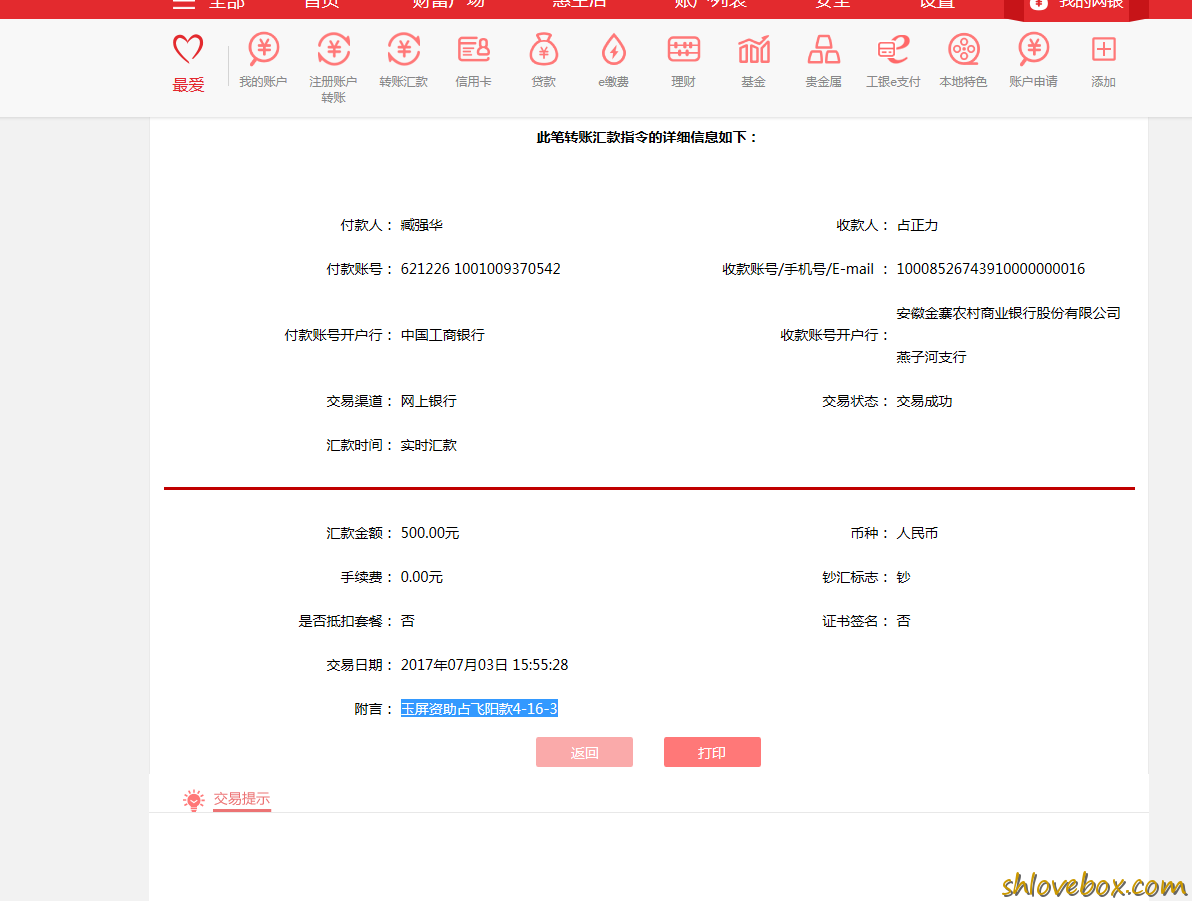Click currency value 人民币
Image resolution: width=1192 pixels, height=901 pixels.
tap(918, 533)
